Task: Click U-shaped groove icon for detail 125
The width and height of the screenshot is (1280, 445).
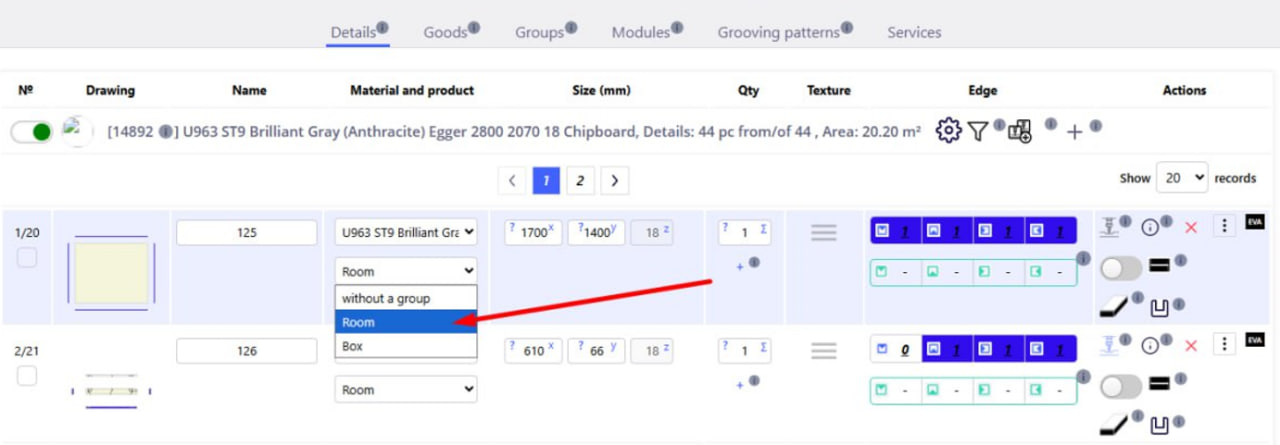Action: pyautogui.click(x=1160, y=308)
